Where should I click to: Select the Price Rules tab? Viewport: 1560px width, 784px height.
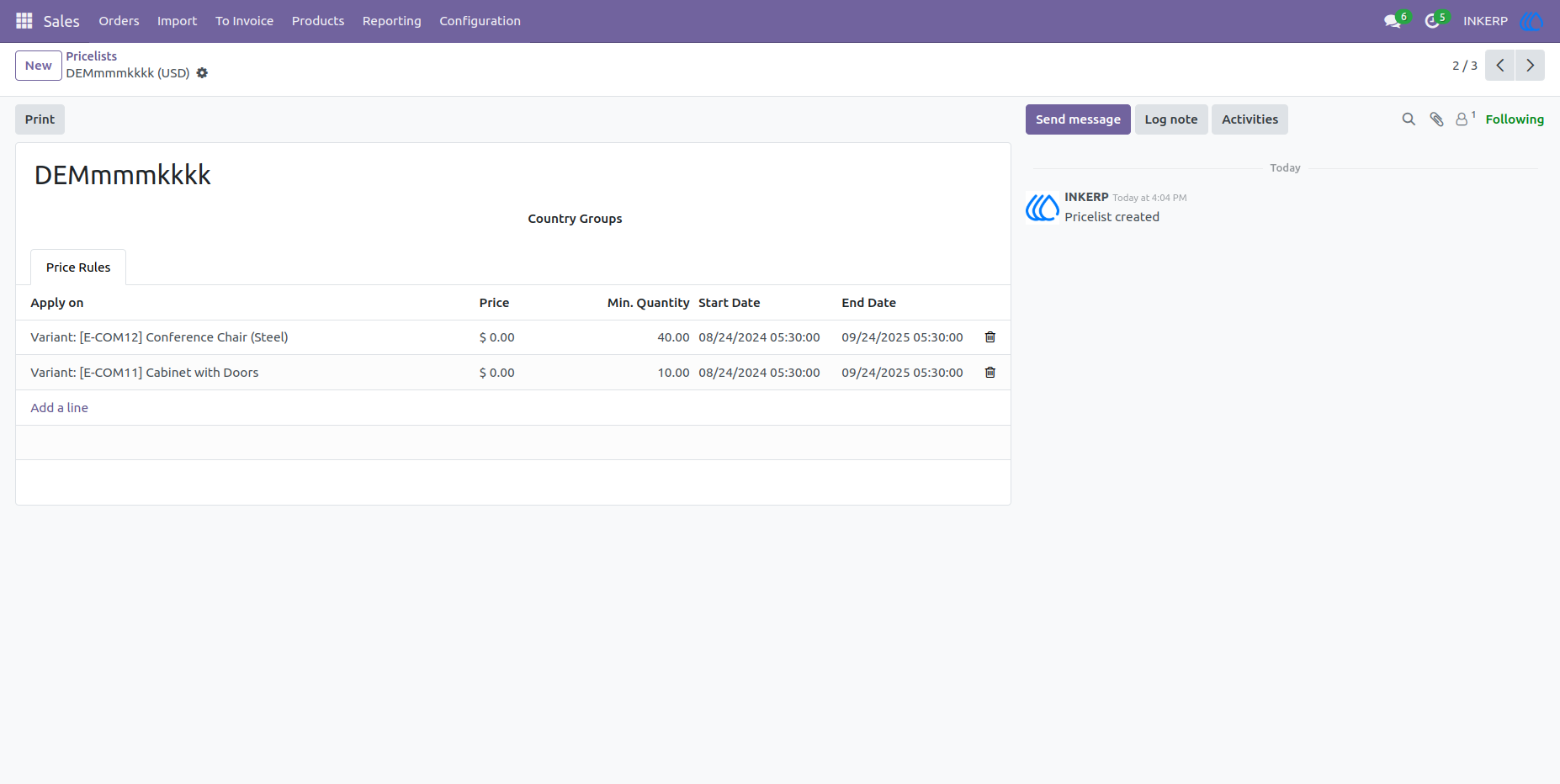pos(78,268)
